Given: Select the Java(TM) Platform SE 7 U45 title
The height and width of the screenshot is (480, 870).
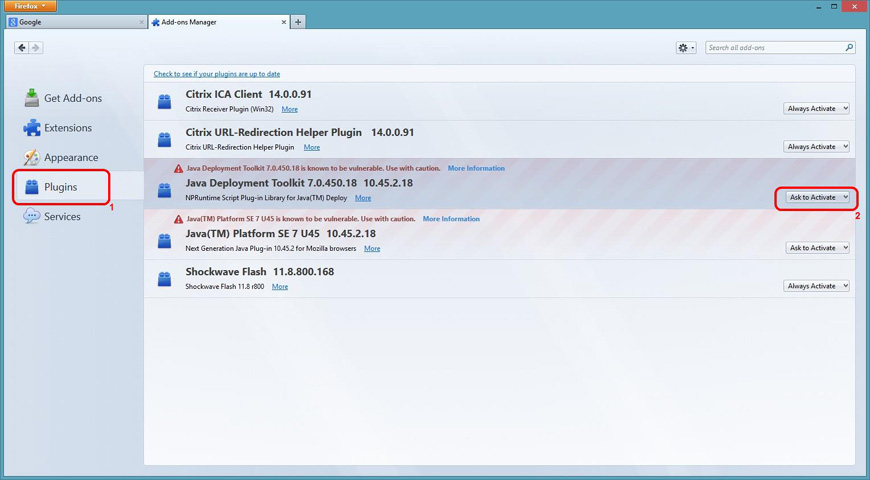Looking at the screenshot, I should (x=280, y=234).
